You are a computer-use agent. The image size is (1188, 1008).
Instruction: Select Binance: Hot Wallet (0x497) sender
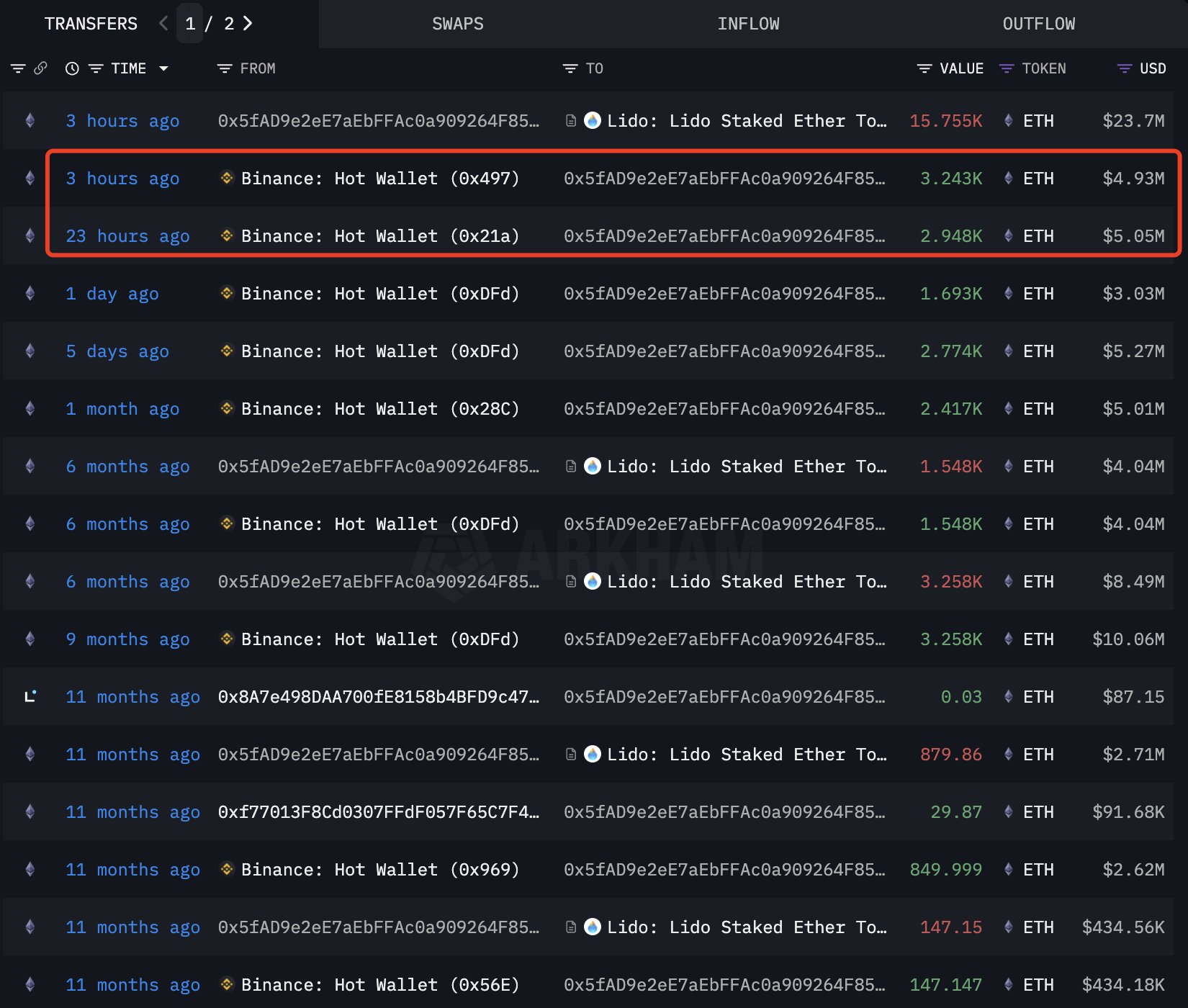(380, 179)
